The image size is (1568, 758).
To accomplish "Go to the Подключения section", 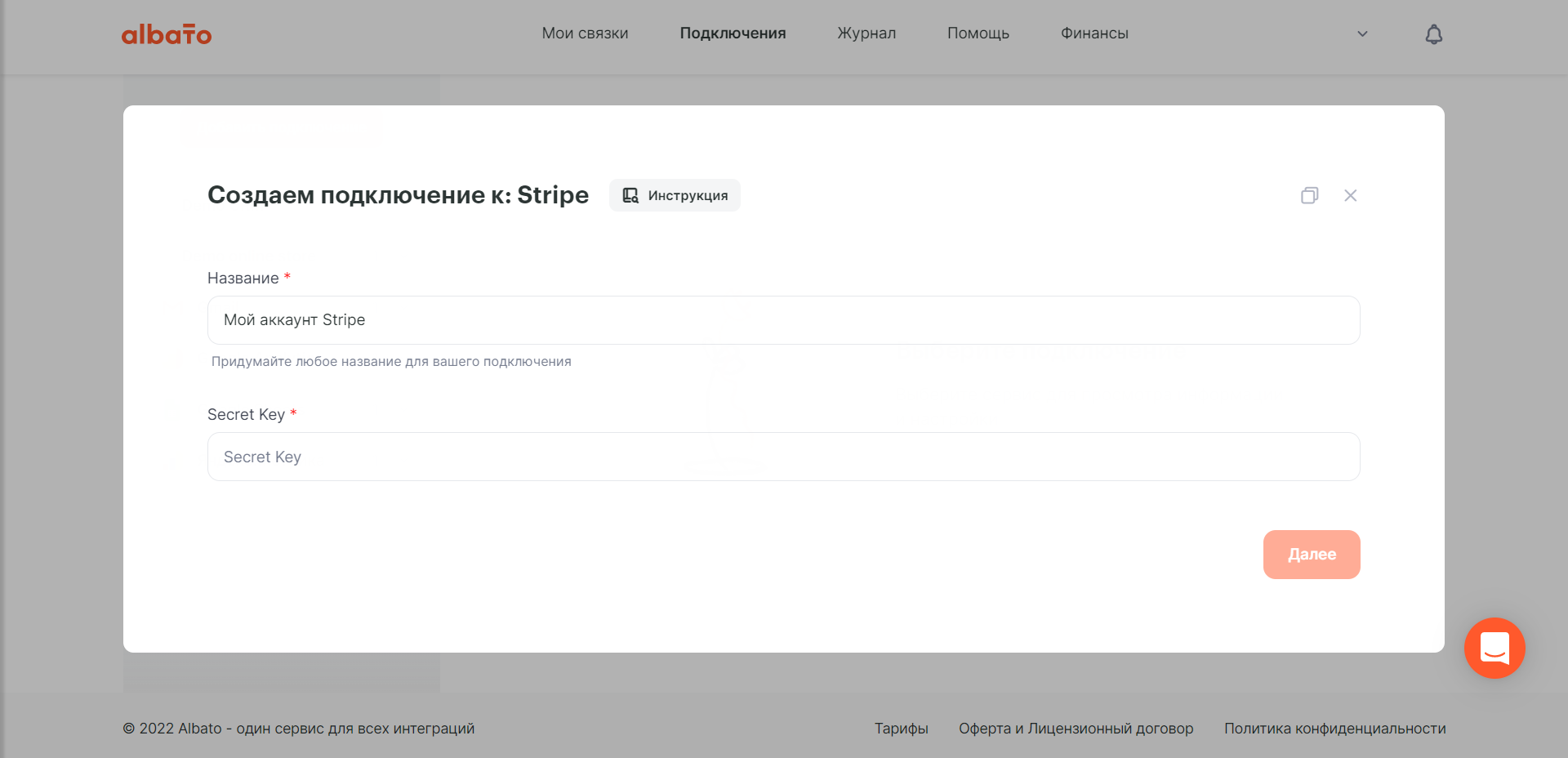I will click(733, 33).
